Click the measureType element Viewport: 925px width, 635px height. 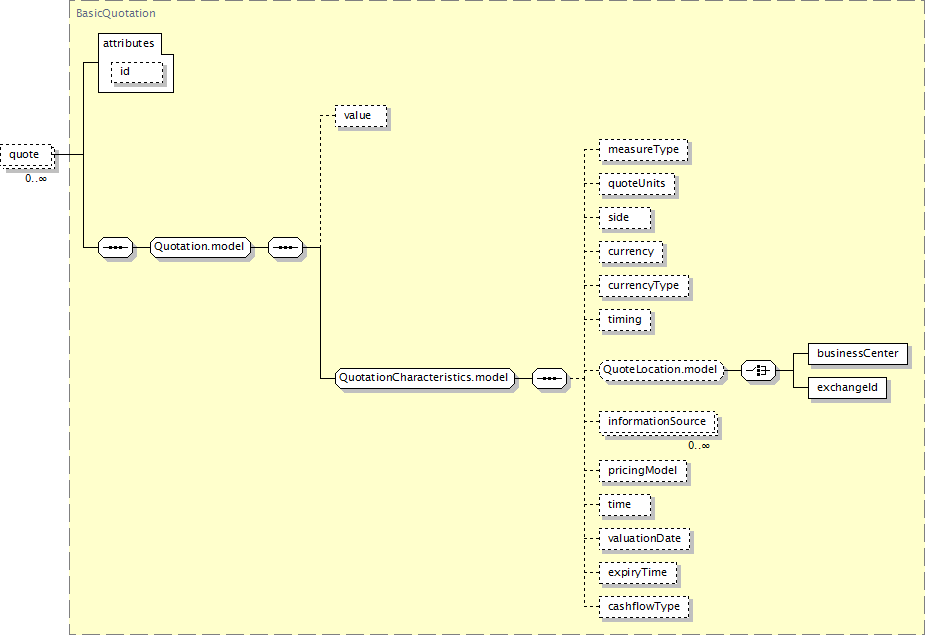point(643,150)
